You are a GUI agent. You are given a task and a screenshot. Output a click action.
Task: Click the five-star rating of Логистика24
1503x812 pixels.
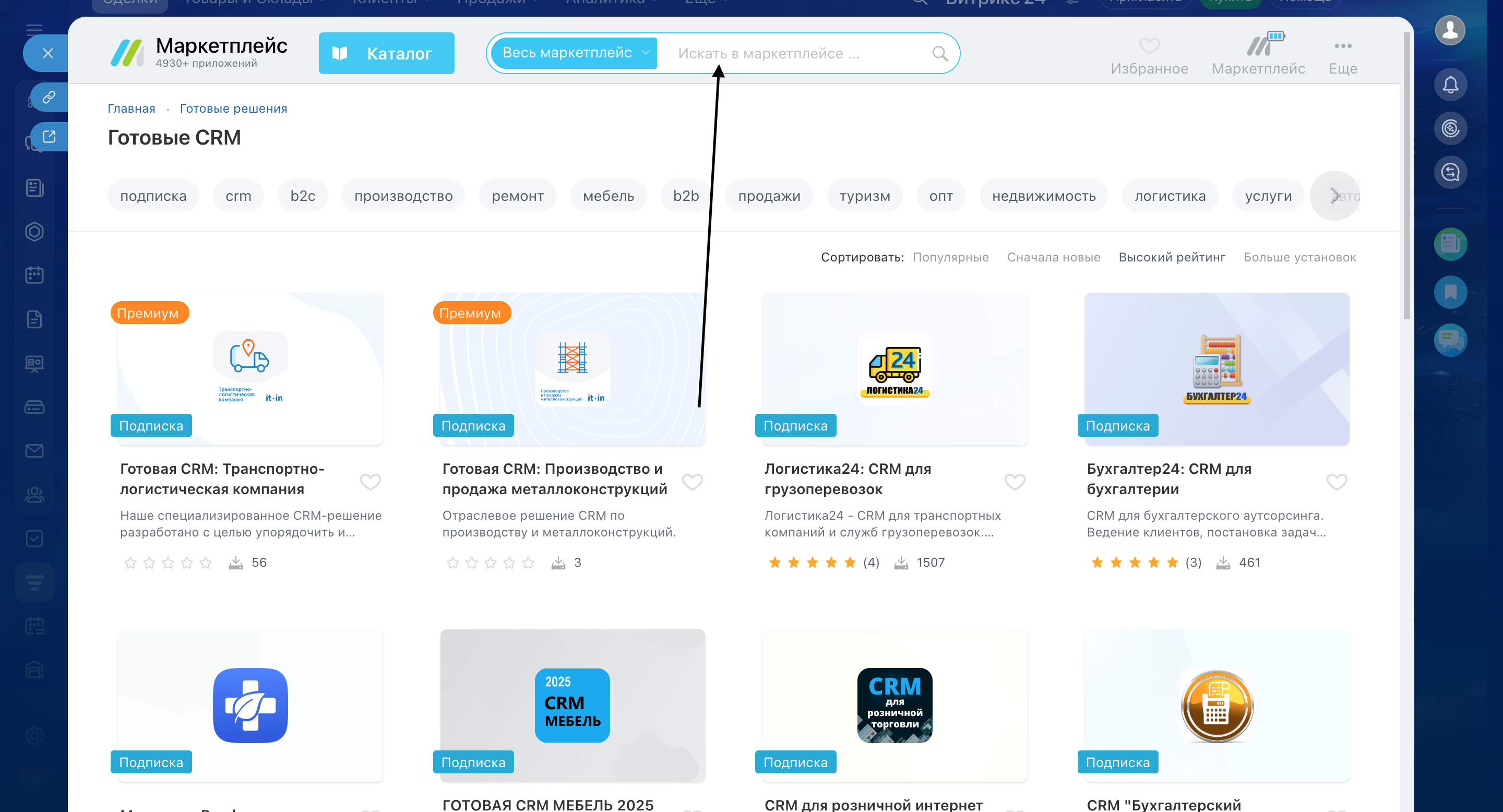pos(812,563)
